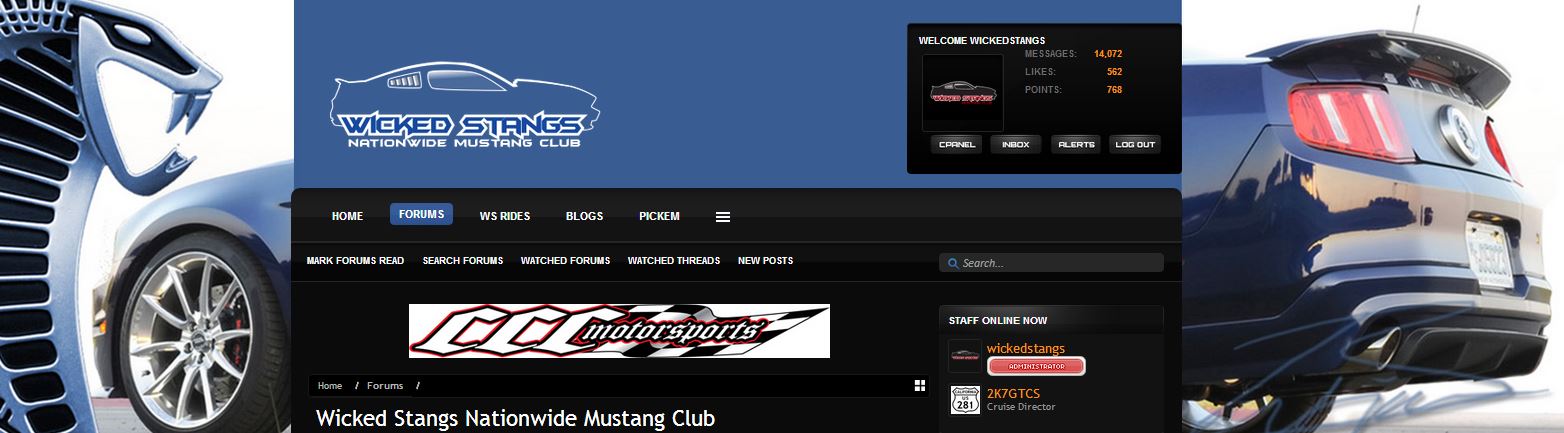Click the Wicked Stangs car logo
This screenshot has height=433, width=1564.
(x=464, y=107)
